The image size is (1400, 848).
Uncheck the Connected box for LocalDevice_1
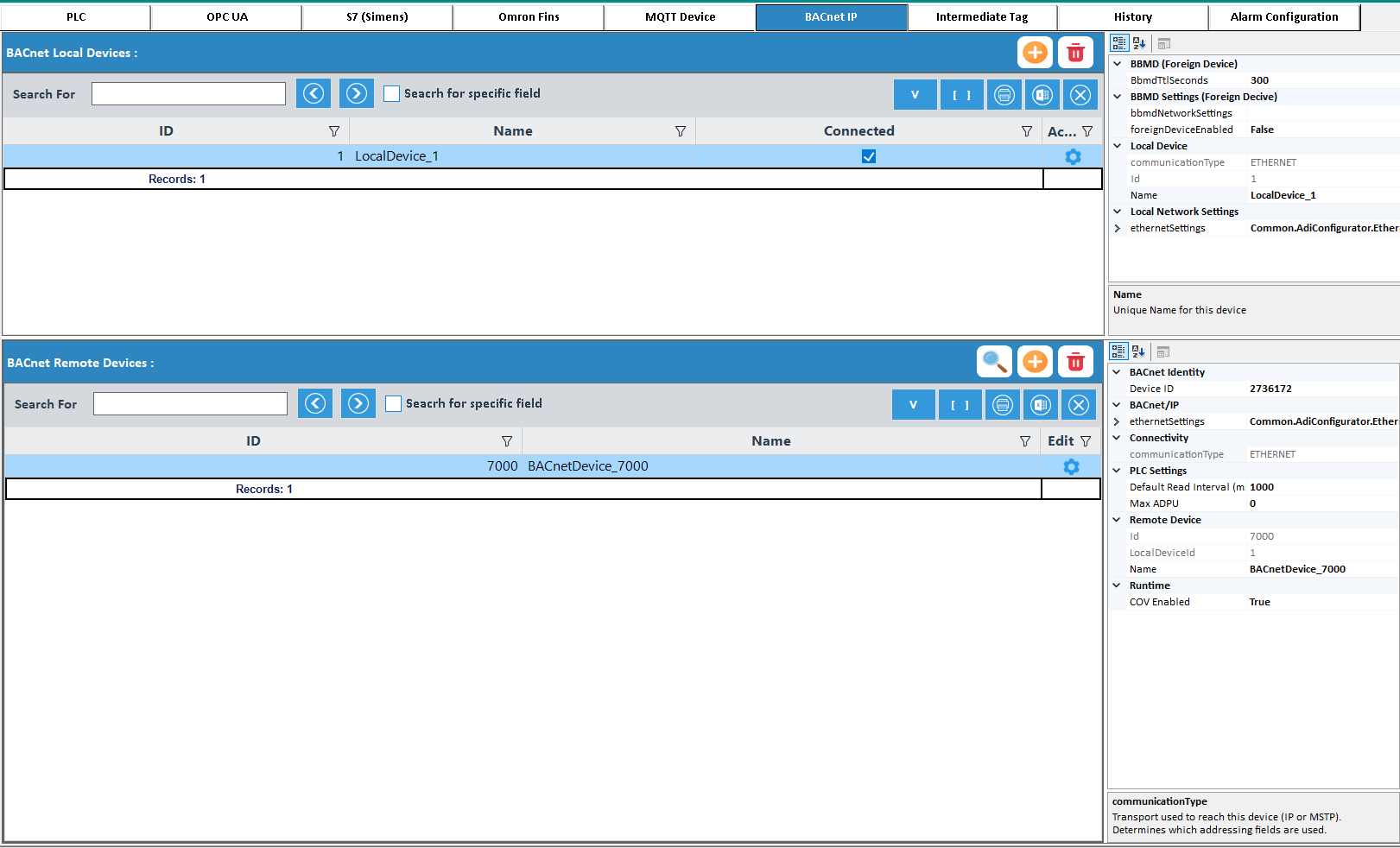click(869, 156)
